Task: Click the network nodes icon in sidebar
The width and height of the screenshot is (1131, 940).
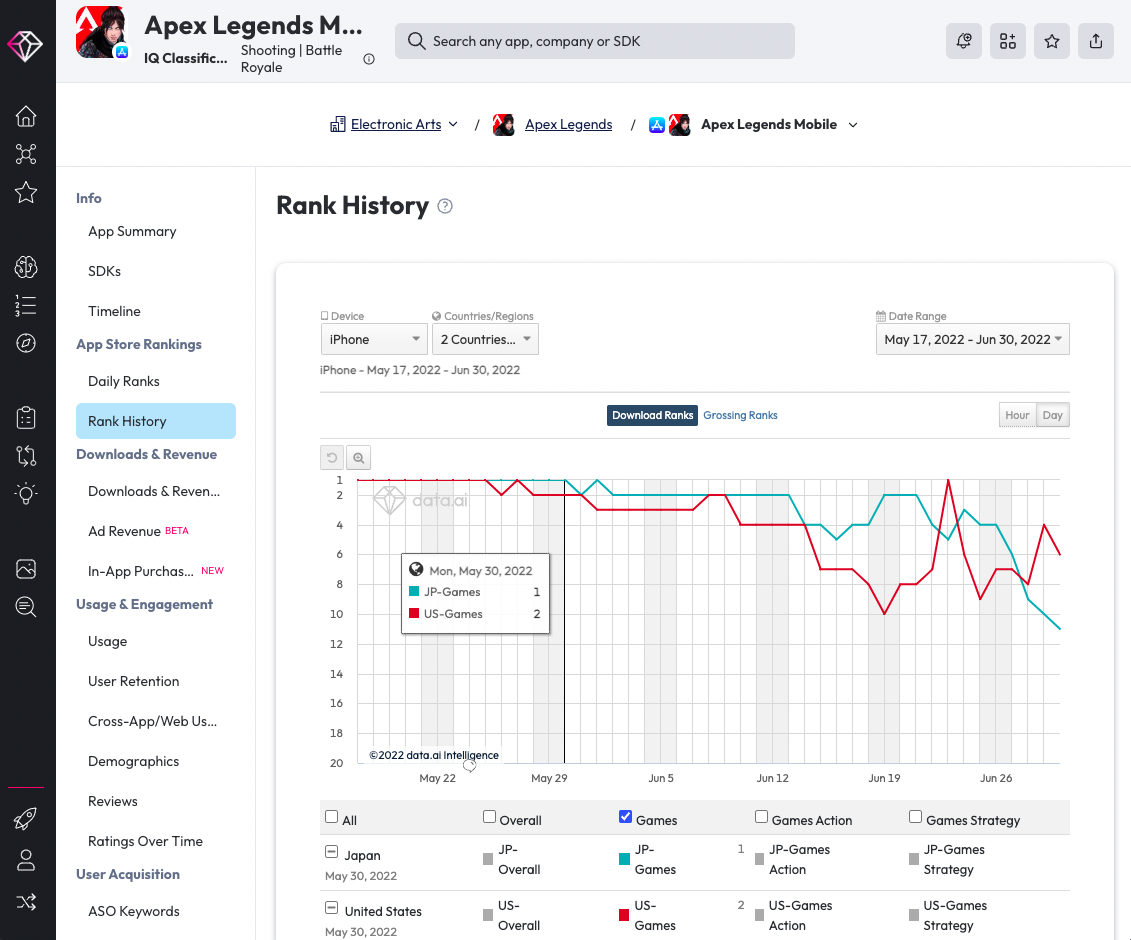Action: click(x=26, y=154)
